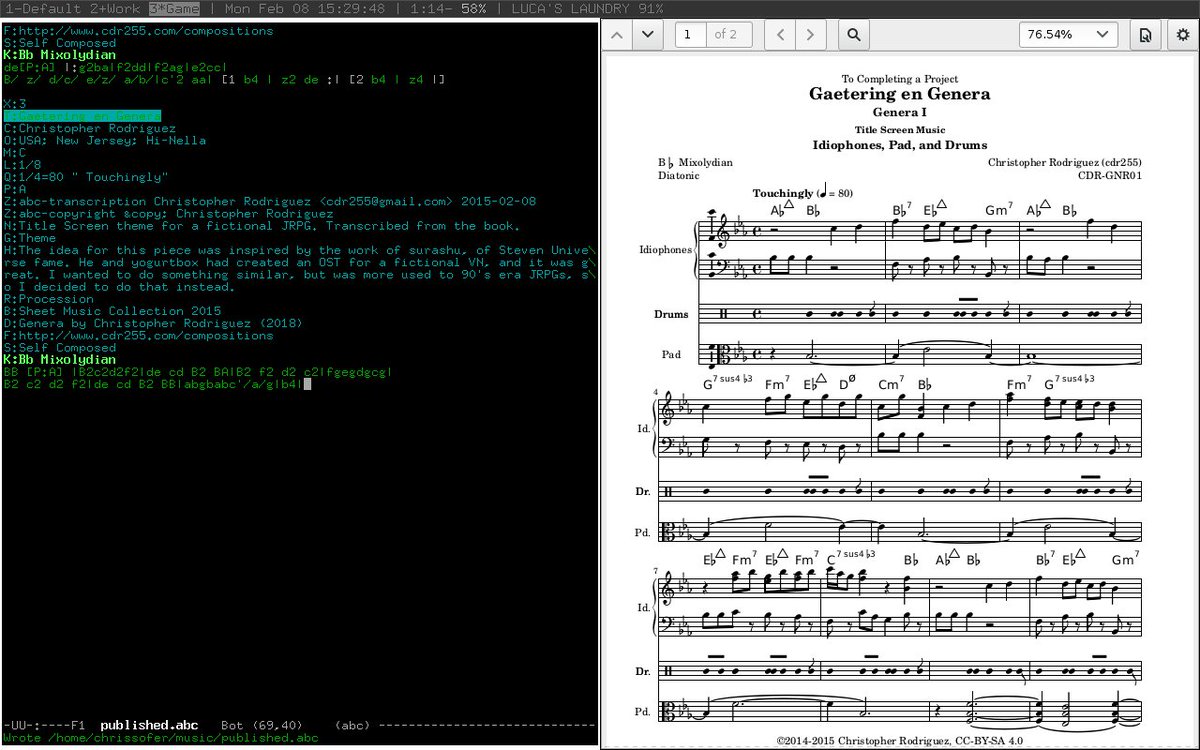Image resolution: width=1200 pixels, height=750 pixels.
Task: Click the back navigation arrow in the PDF toolbar
Action: tap(779, 34)
